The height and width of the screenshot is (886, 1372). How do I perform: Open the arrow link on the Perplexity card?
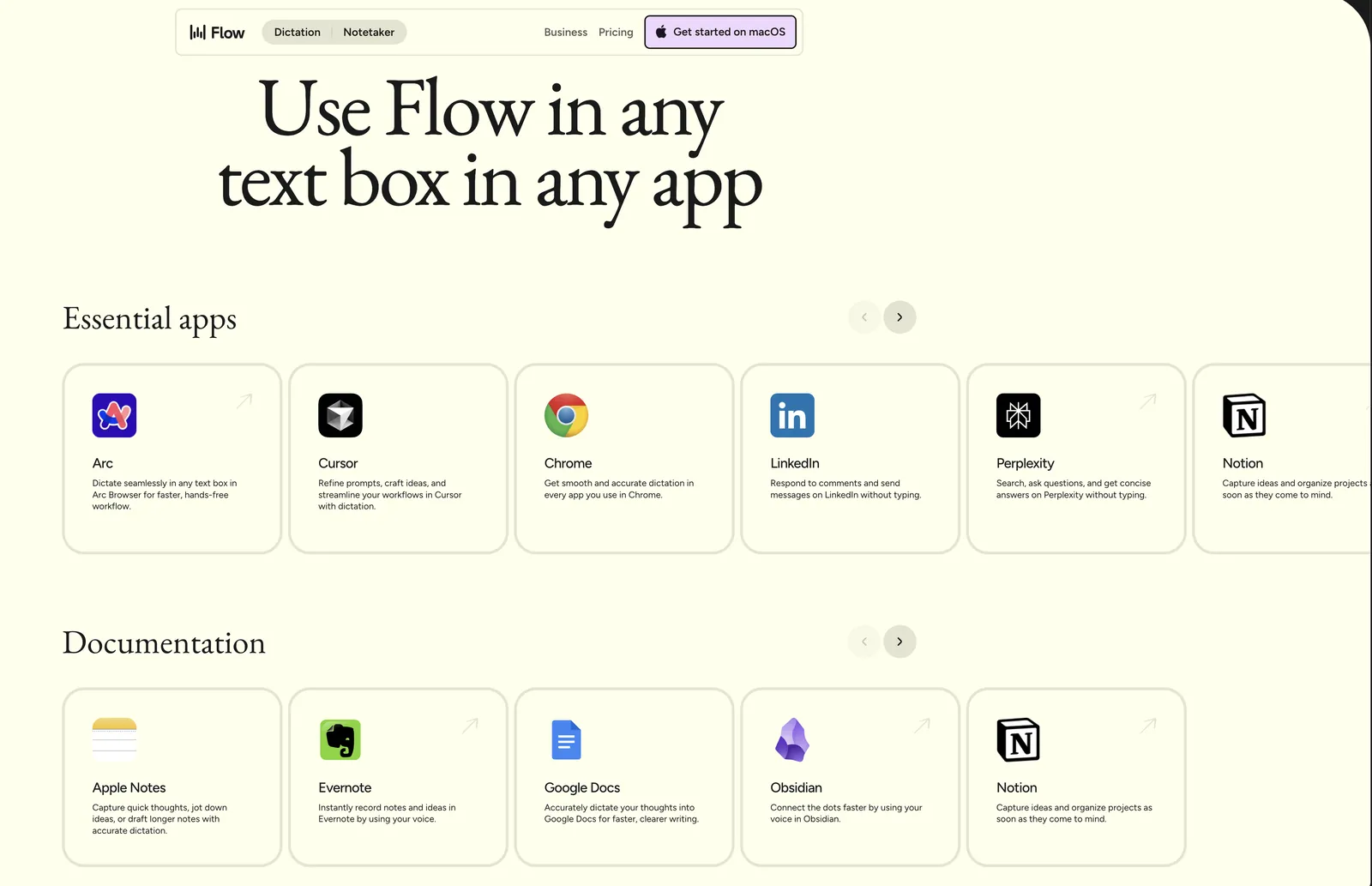(1148, 401)
